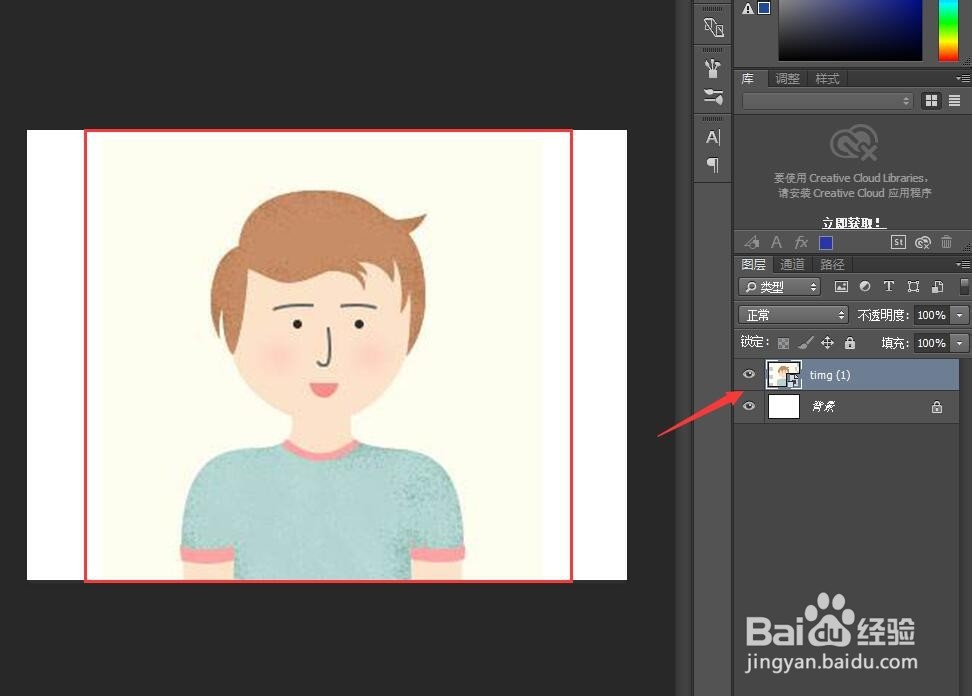Switch to the 样式 (Styles) tab
Image resolution: width=972 pixels, height=696 pixels.
coord(827,79)
